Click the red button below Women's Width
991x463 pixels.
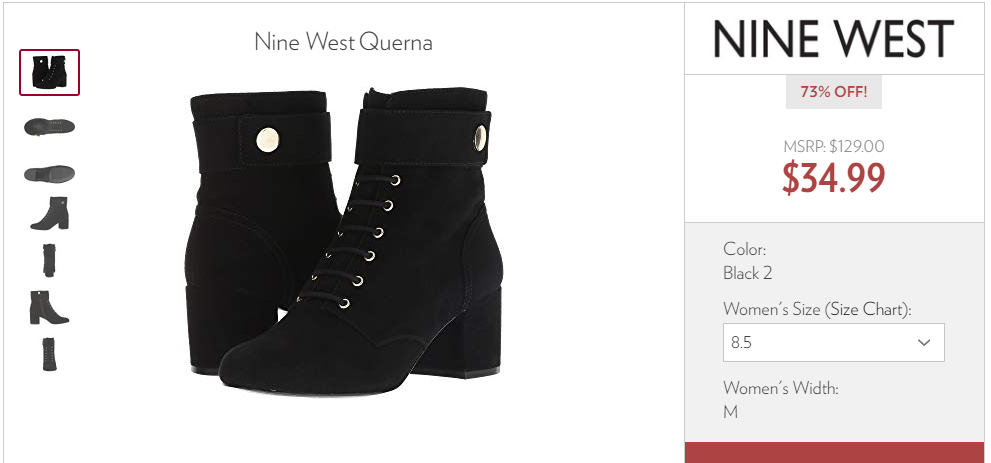(834, 452)
